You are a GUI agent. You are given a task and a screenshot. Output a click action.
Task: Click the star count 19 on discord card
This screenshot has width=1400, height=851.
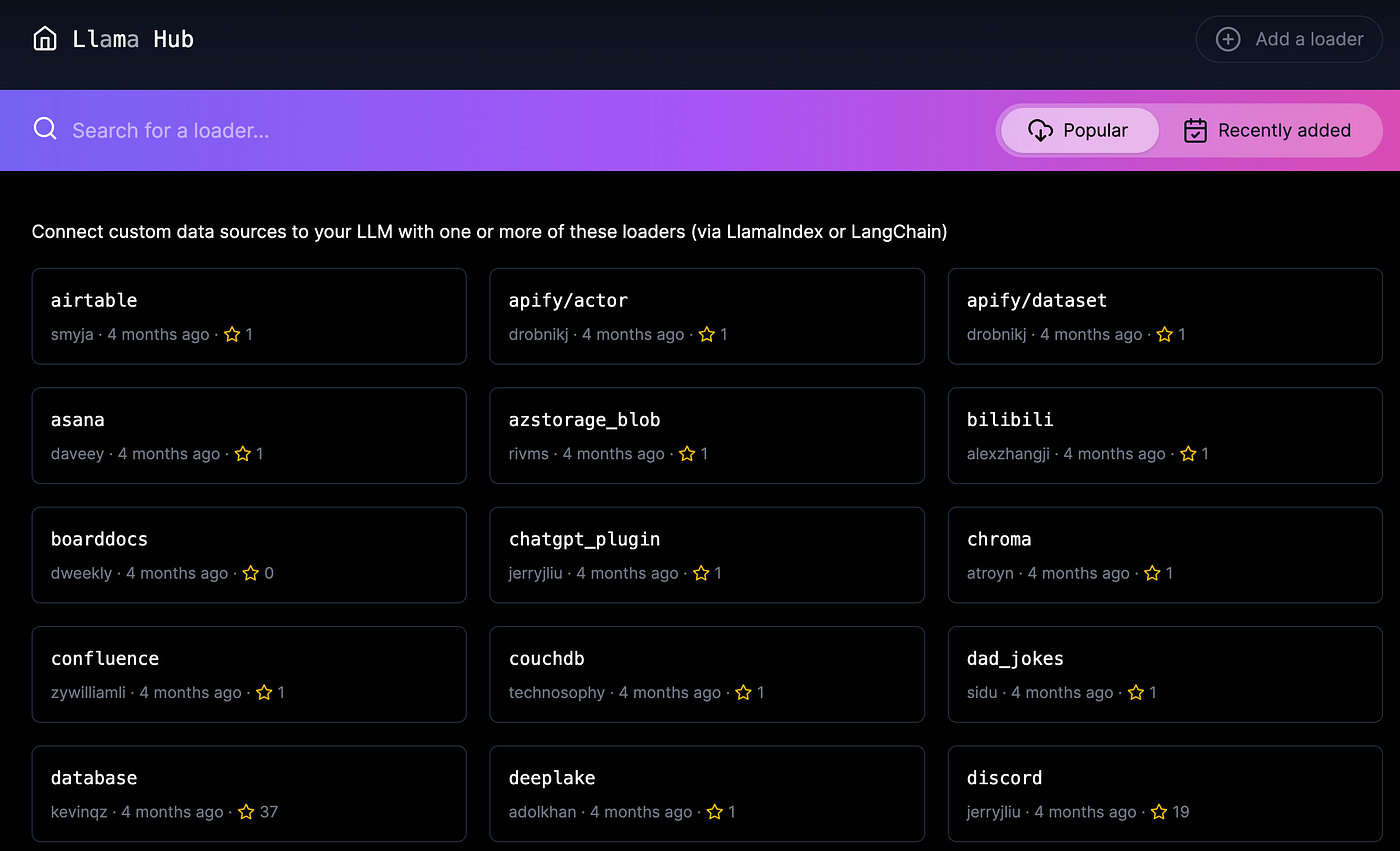coord(1181,812)
